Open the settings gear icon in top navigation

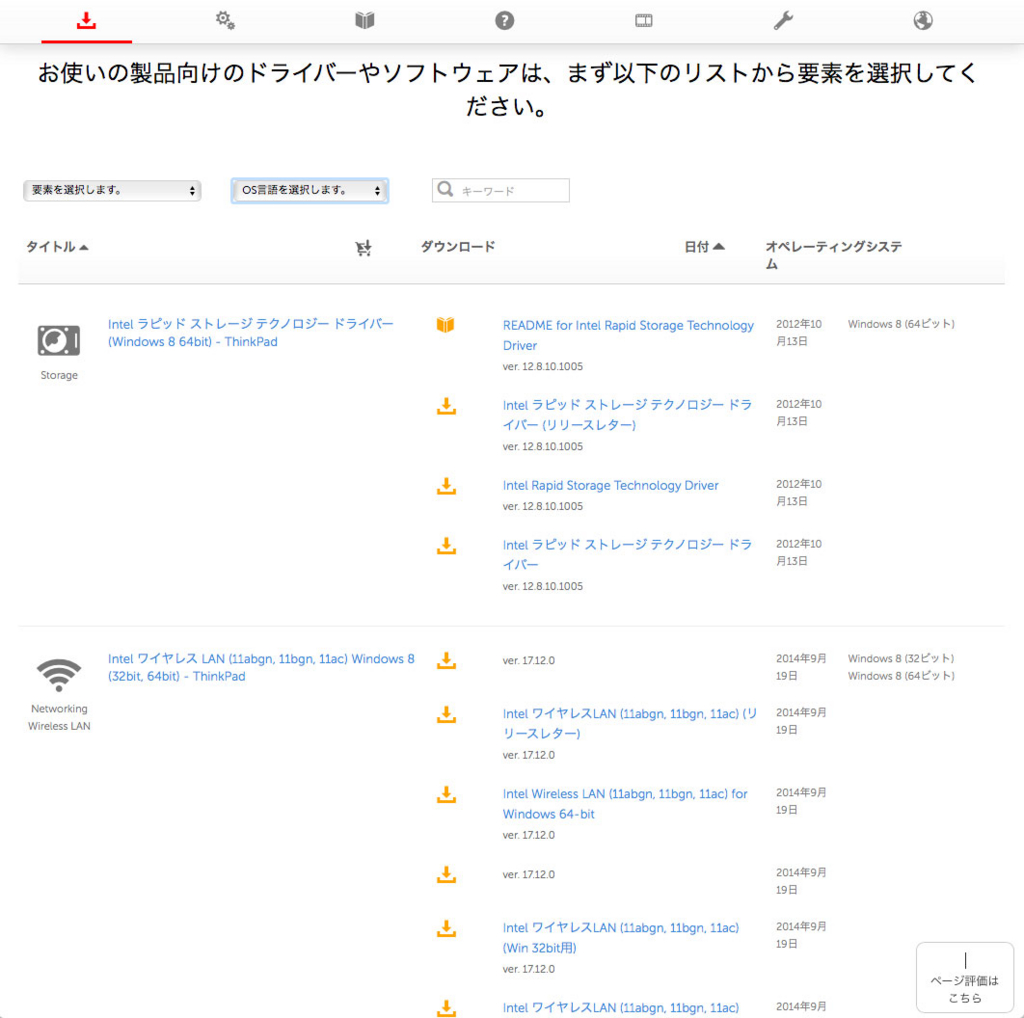tap(225, 20)
